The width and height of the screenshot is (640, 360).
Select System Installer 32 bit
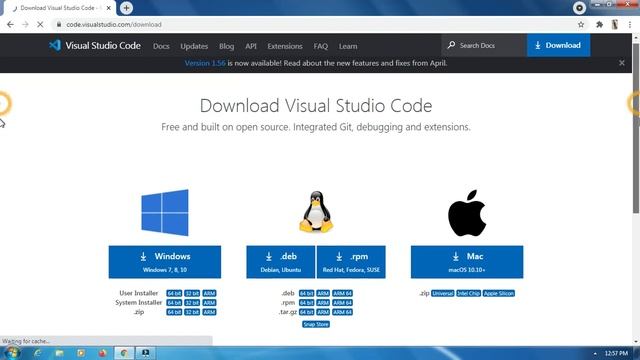click(x=192, y=302)
